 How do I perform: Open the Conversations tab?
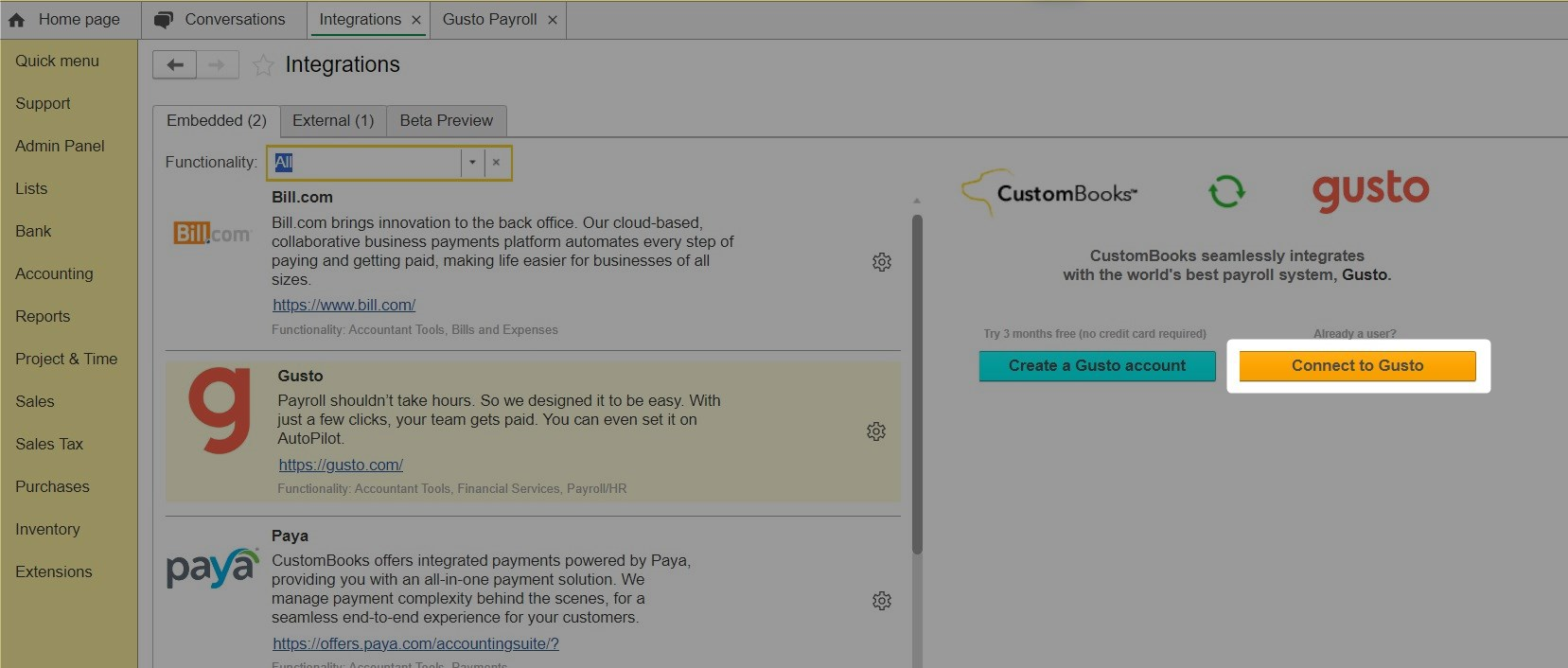click(x=224, y=20)
